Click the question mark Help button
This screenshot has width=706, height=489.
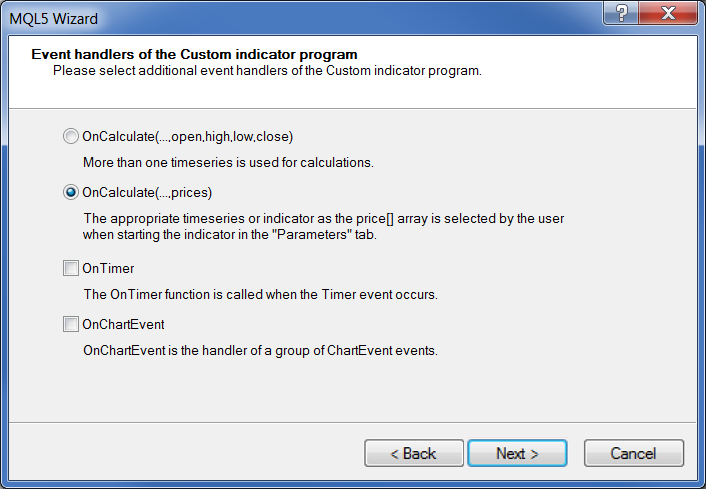click(x=622, y=14)
